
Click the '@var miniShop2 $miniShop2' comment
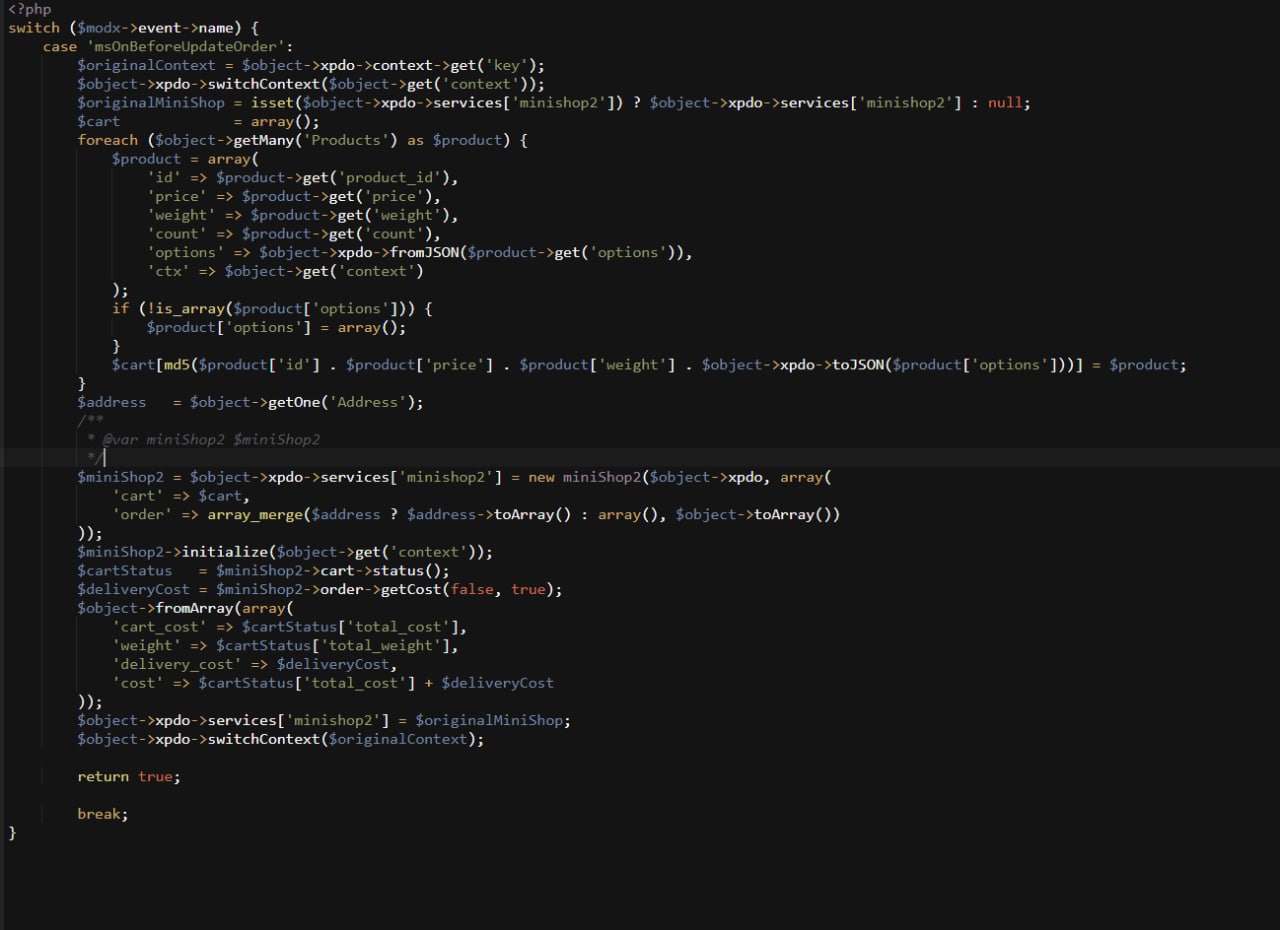click(211, 440)
